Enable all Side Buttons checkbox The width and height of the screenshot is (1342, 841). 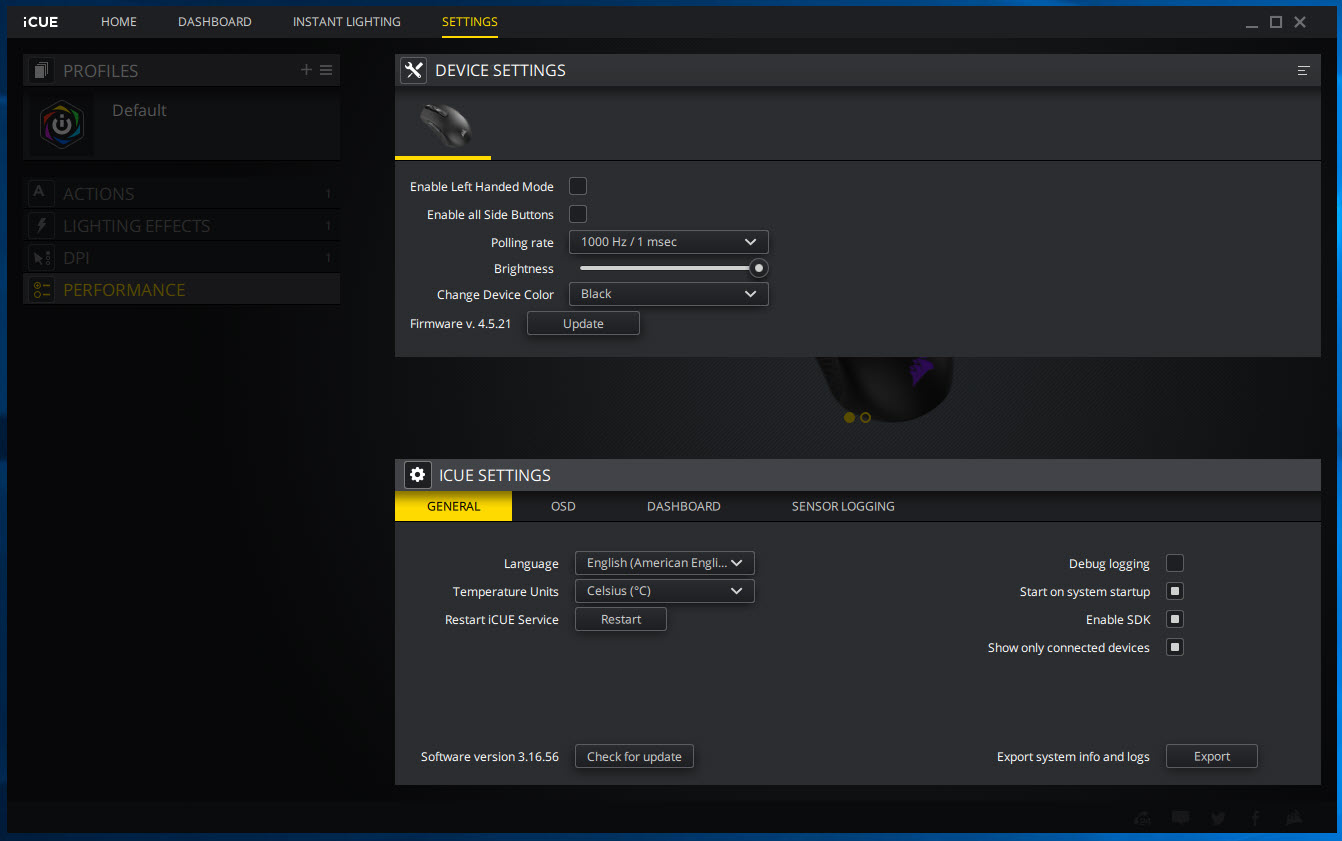click(578, 214)
